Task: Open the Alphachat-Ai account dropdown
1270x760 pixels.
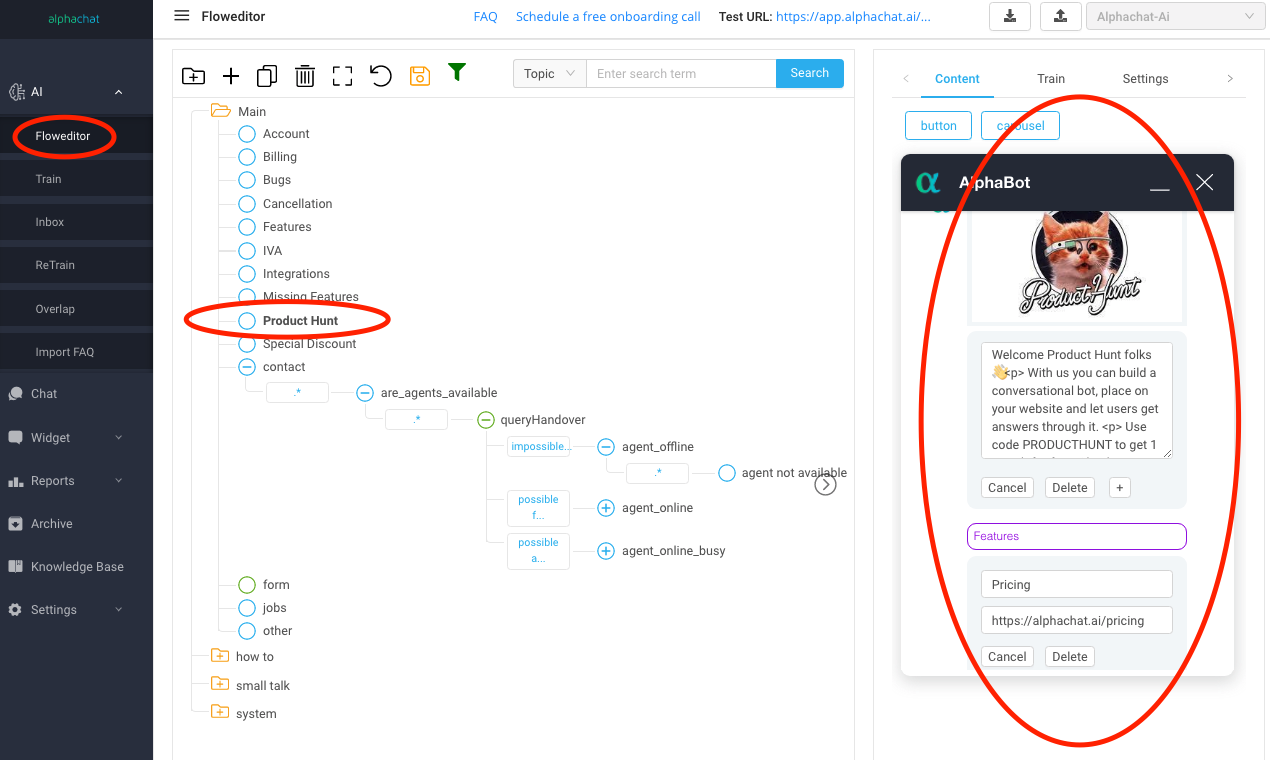Action: tap(1175, 16)
